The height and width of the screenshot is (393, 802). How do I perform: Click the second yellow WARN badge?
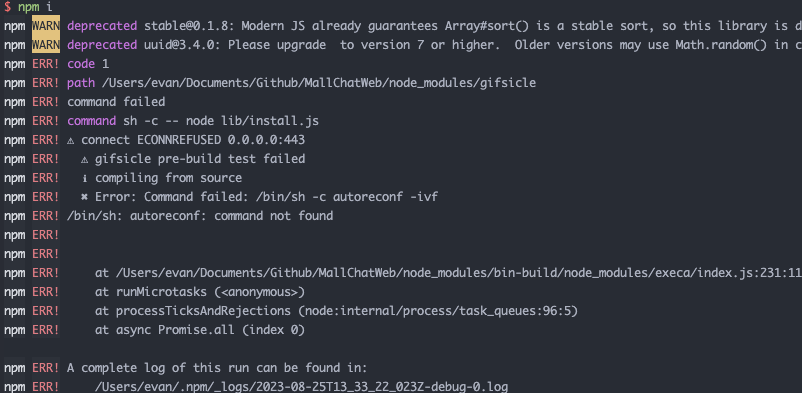point(46,45)
